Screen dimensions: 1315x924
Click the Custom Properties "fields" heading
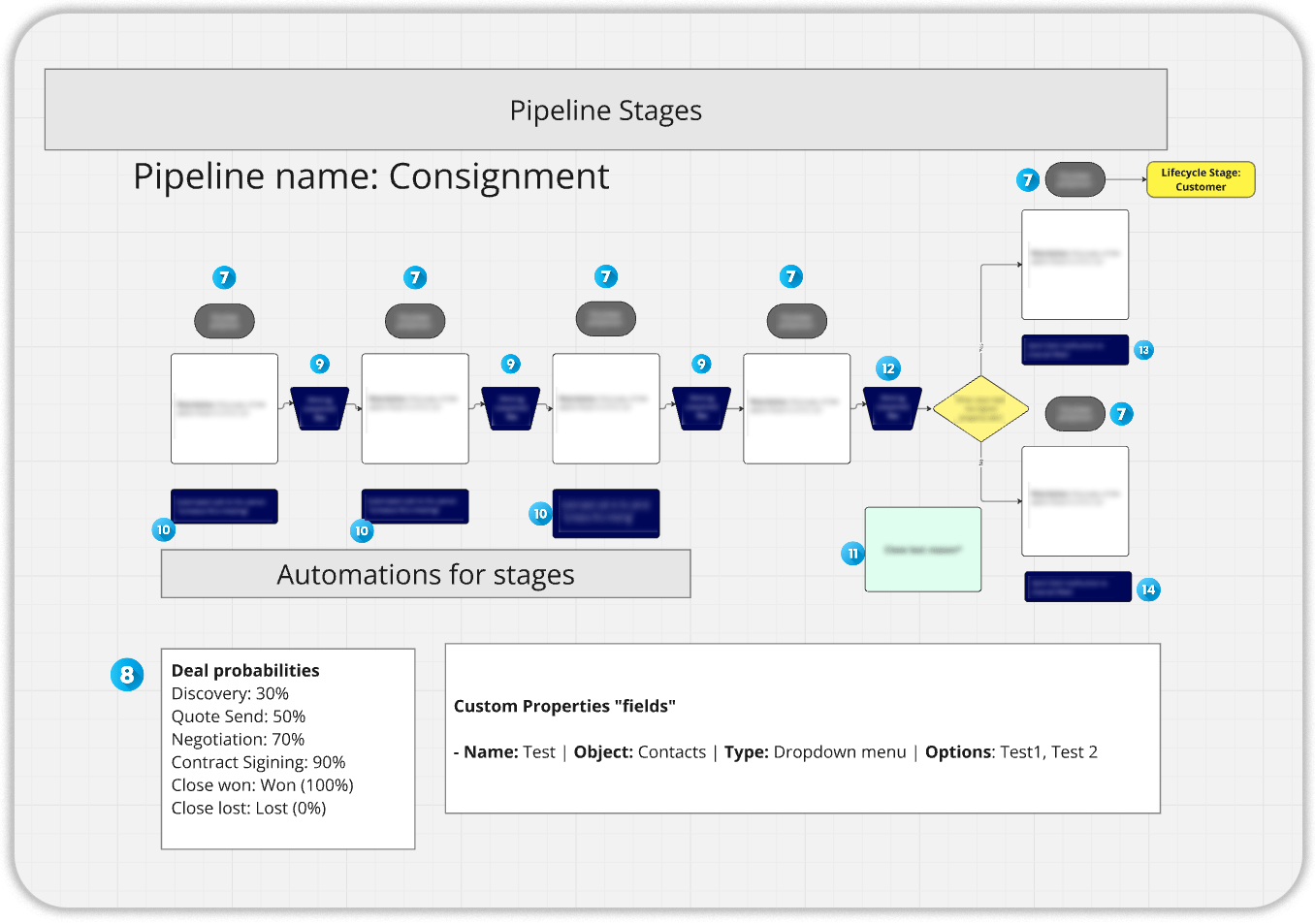coord(564,706)
